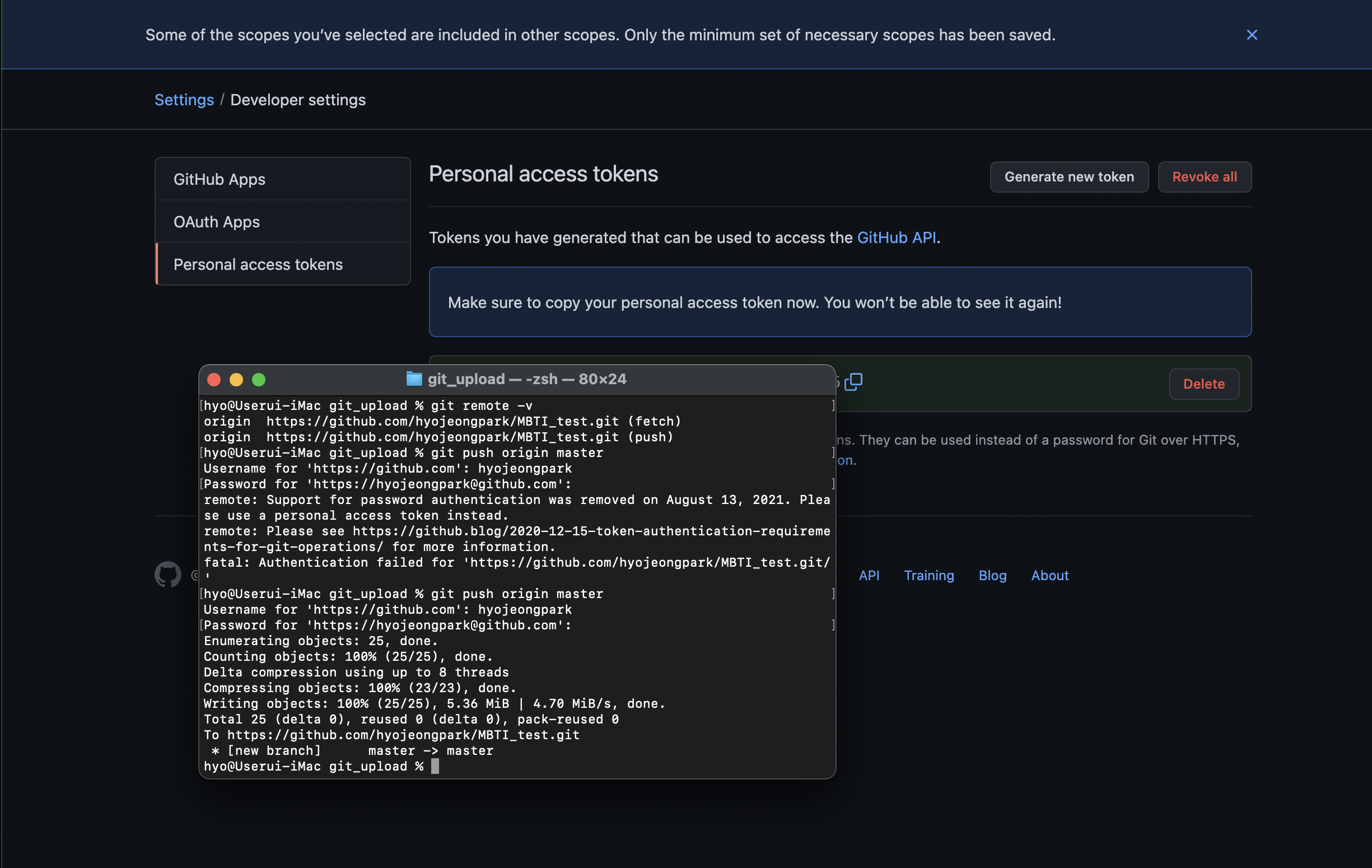Screen dimensions: 1372x868
Task: Click the GitHub Octocat footer logo
Action: [x=167, y=574]
